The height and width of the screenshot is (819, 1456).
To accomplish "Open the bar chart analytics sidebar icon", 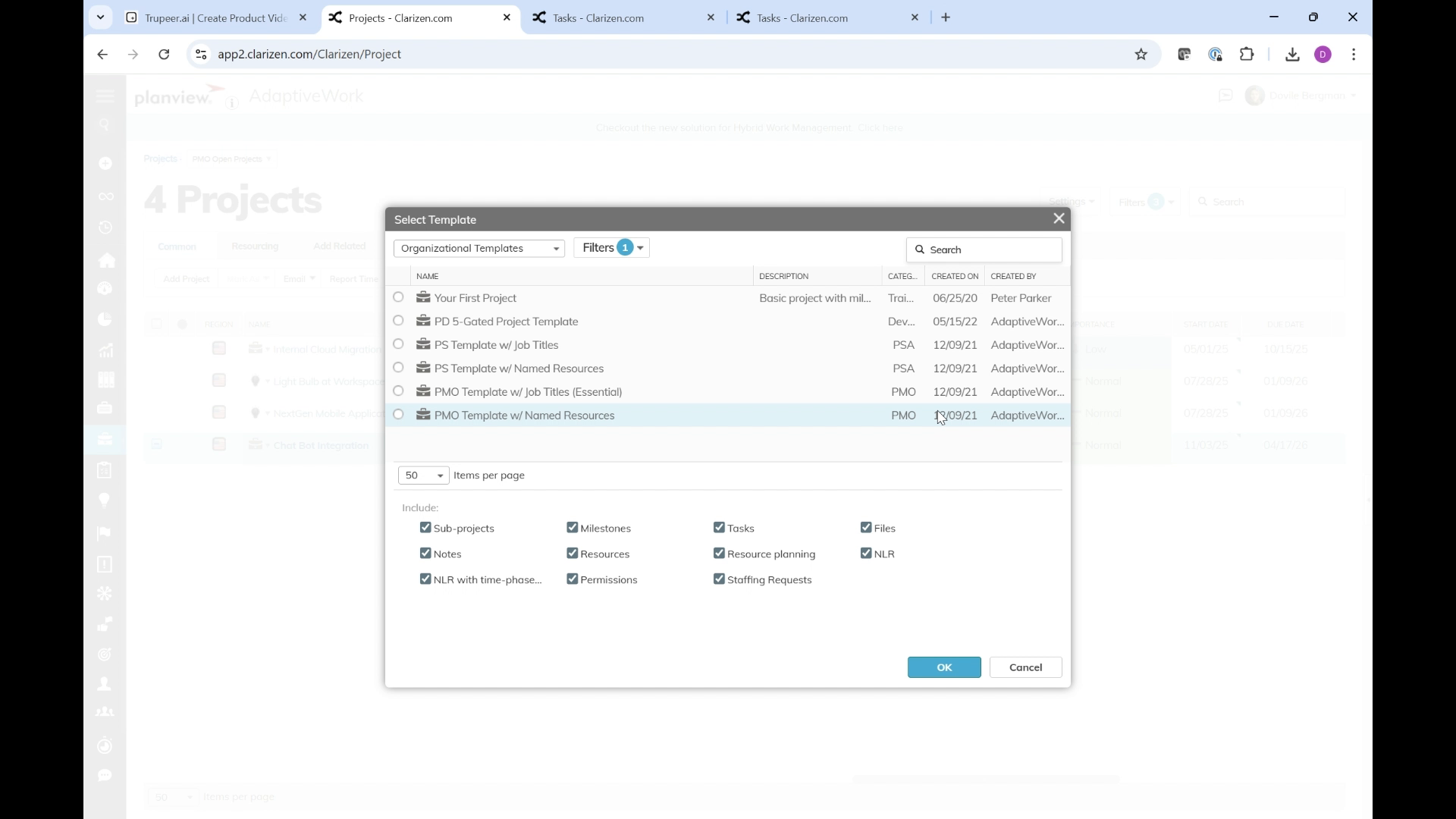I will click(x=106, y=350).
